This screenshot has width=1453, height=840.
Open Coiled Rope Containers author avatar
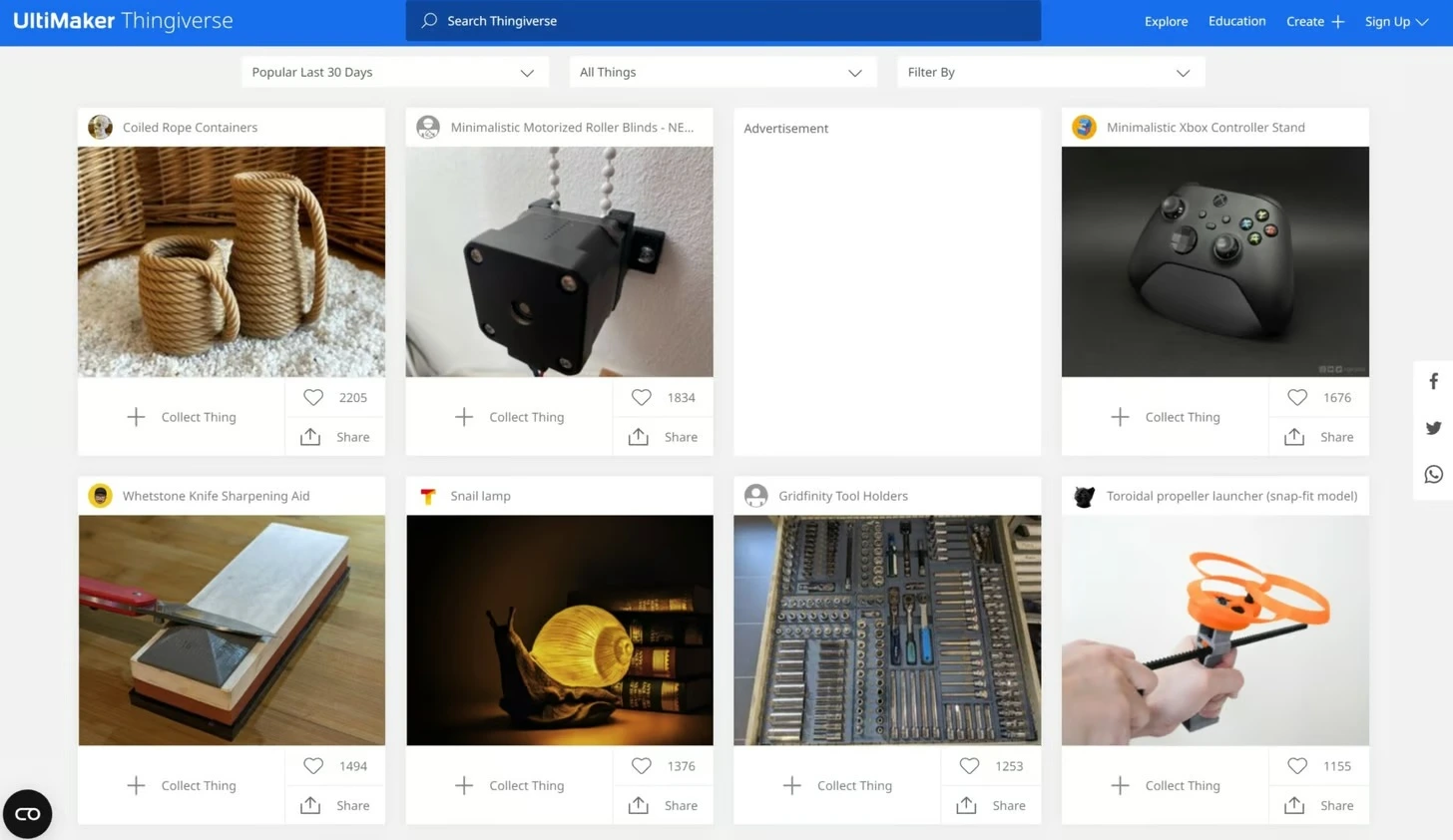pyautogui.click(x=100, y=127)
